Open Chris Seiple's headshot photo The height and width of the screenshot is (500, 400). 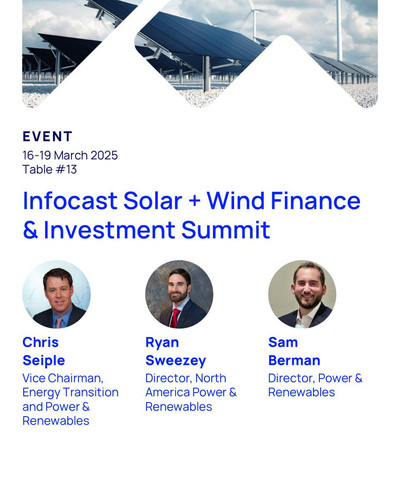point(56,294)
